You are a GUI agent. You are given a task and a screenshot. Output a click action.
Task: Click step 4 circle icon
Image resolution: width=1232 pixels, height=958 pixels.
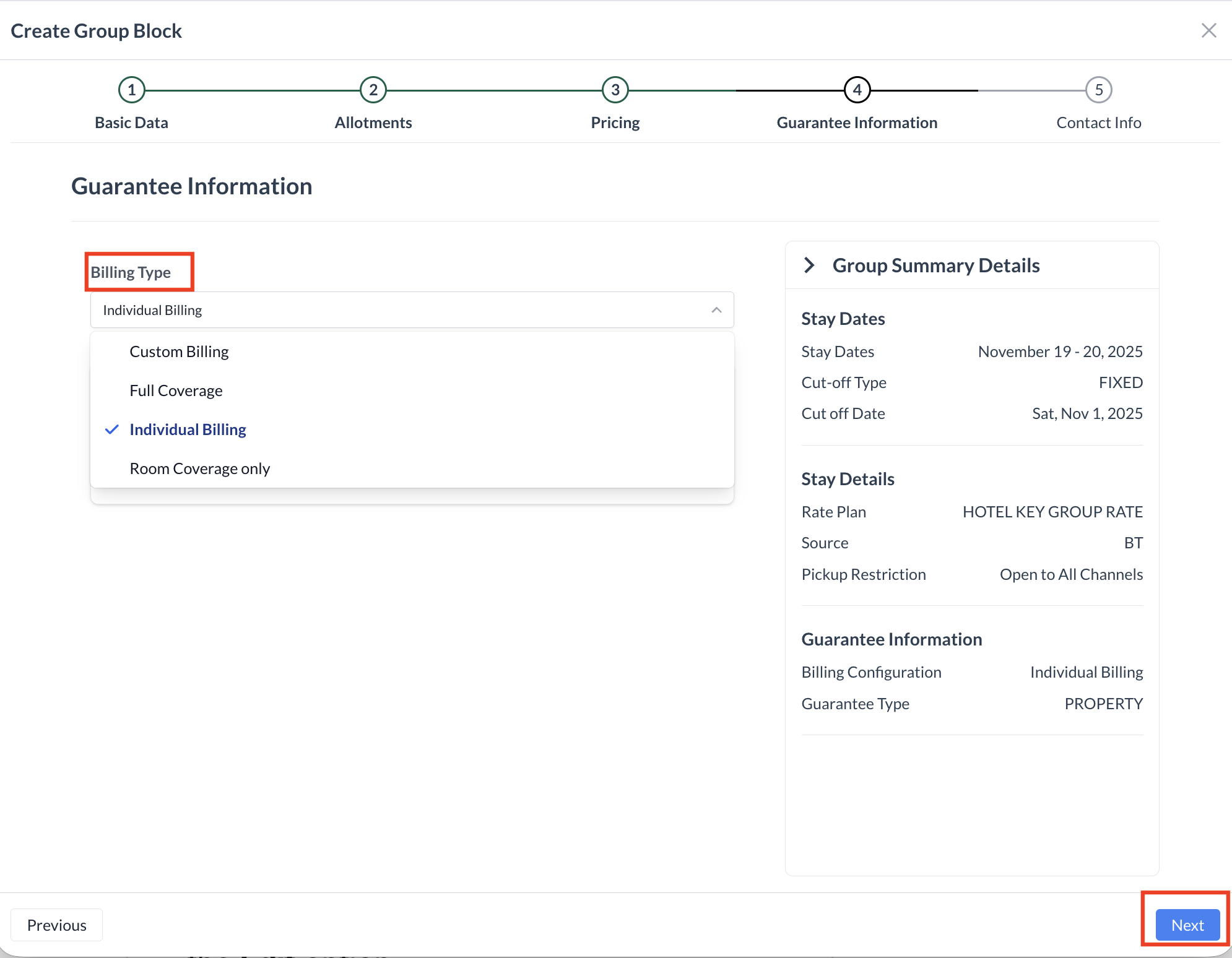(857, 90)
